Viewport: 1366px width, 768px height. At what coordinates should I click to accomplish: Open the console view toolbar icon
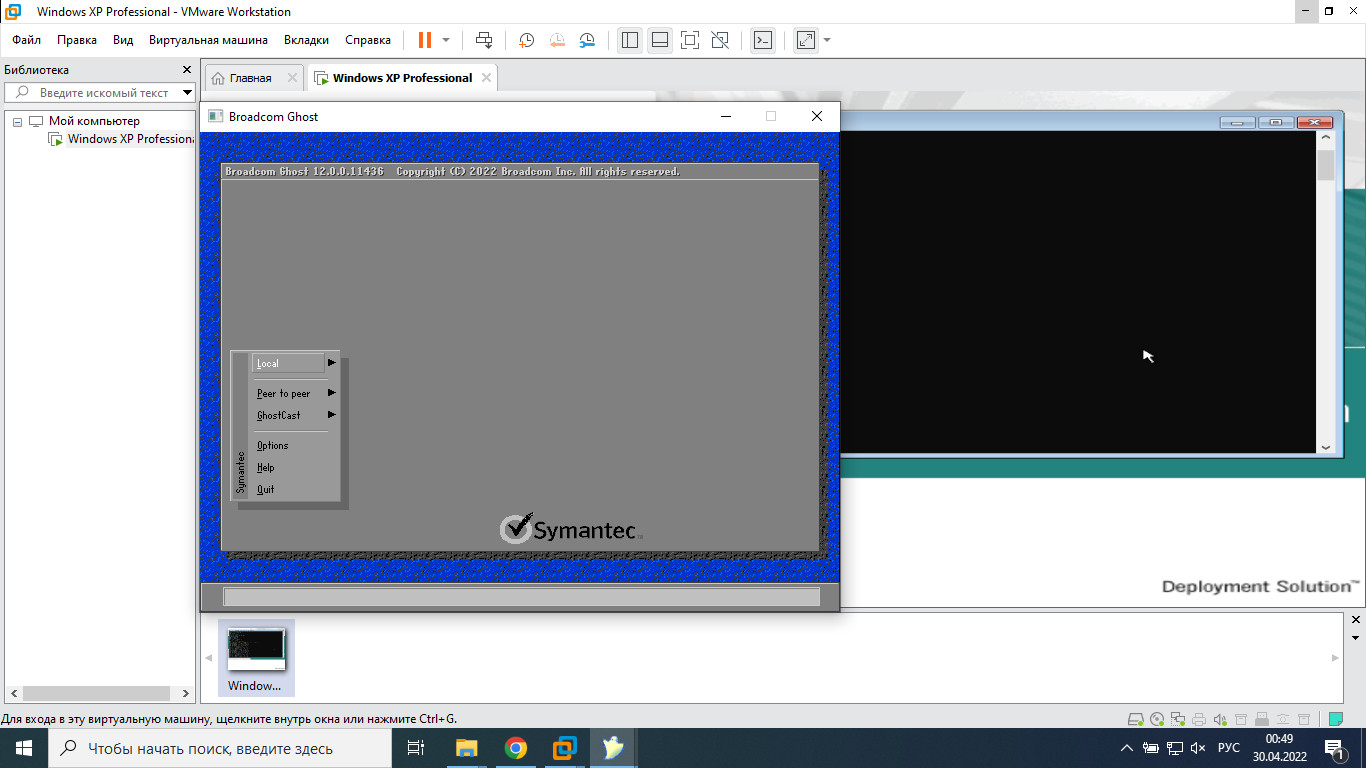[763, 40]
